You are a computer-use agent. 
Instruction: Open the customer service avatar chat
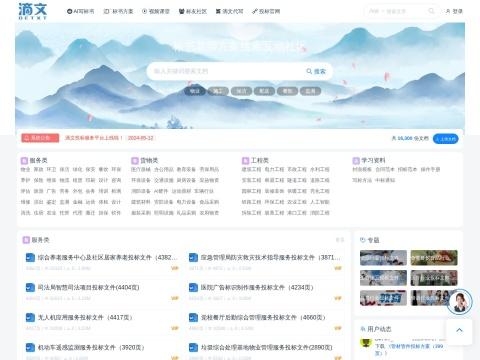[459, 302]
